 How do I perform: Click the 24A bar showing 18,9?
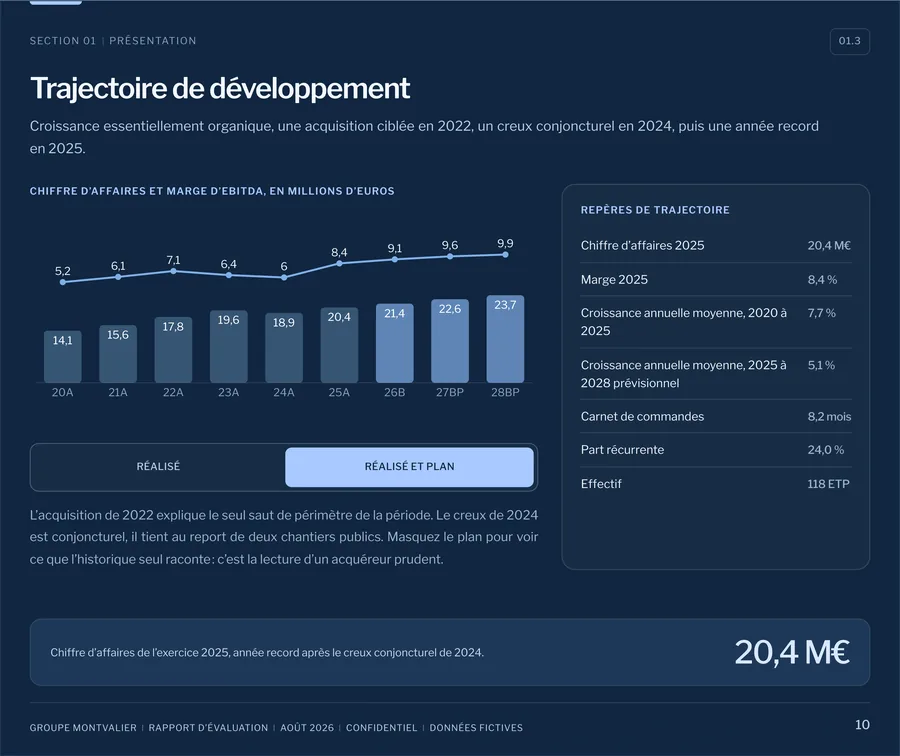point(284,348)
